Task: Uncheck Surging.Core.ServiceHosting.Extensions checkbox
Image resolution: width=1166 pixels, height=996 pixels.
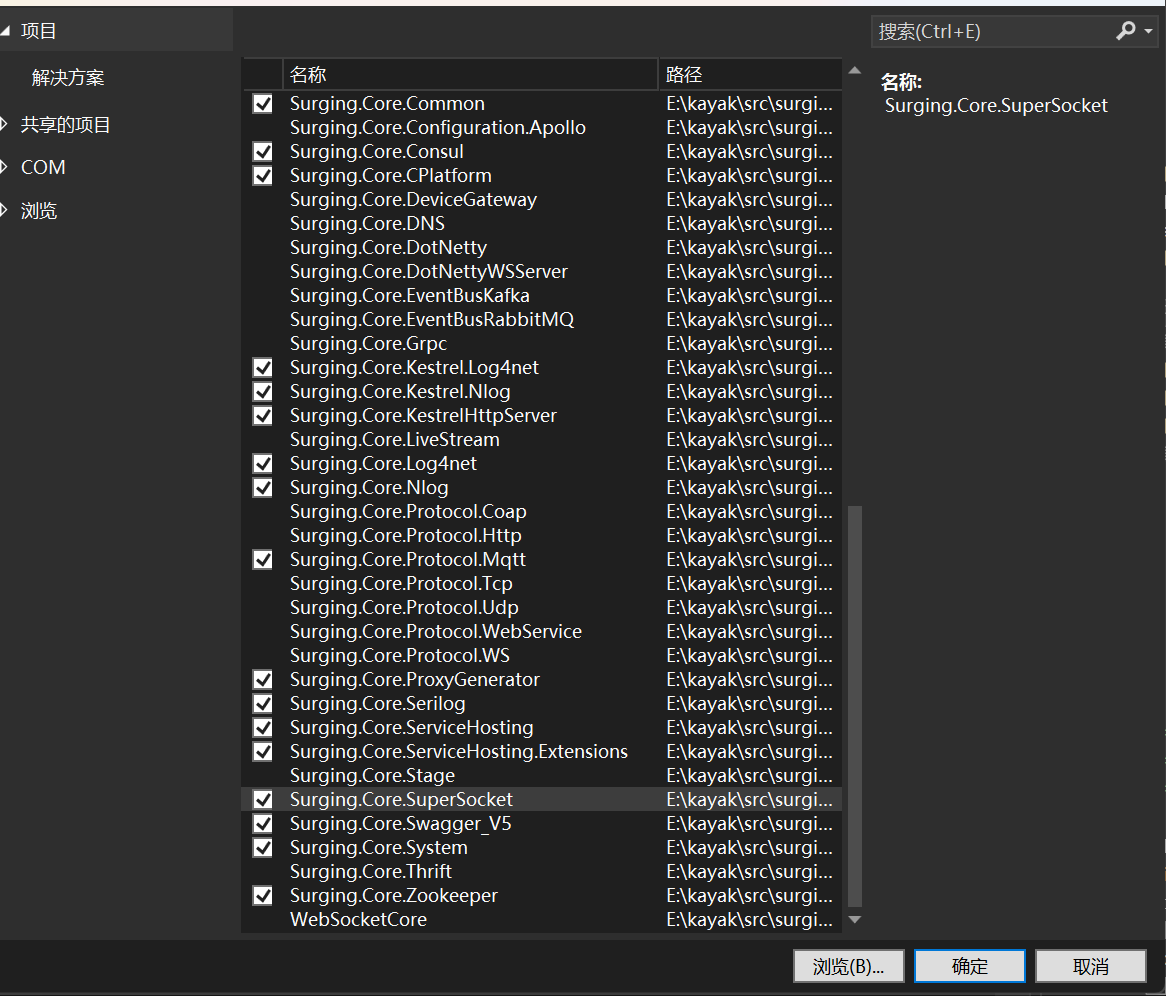Action: point(262,751)
